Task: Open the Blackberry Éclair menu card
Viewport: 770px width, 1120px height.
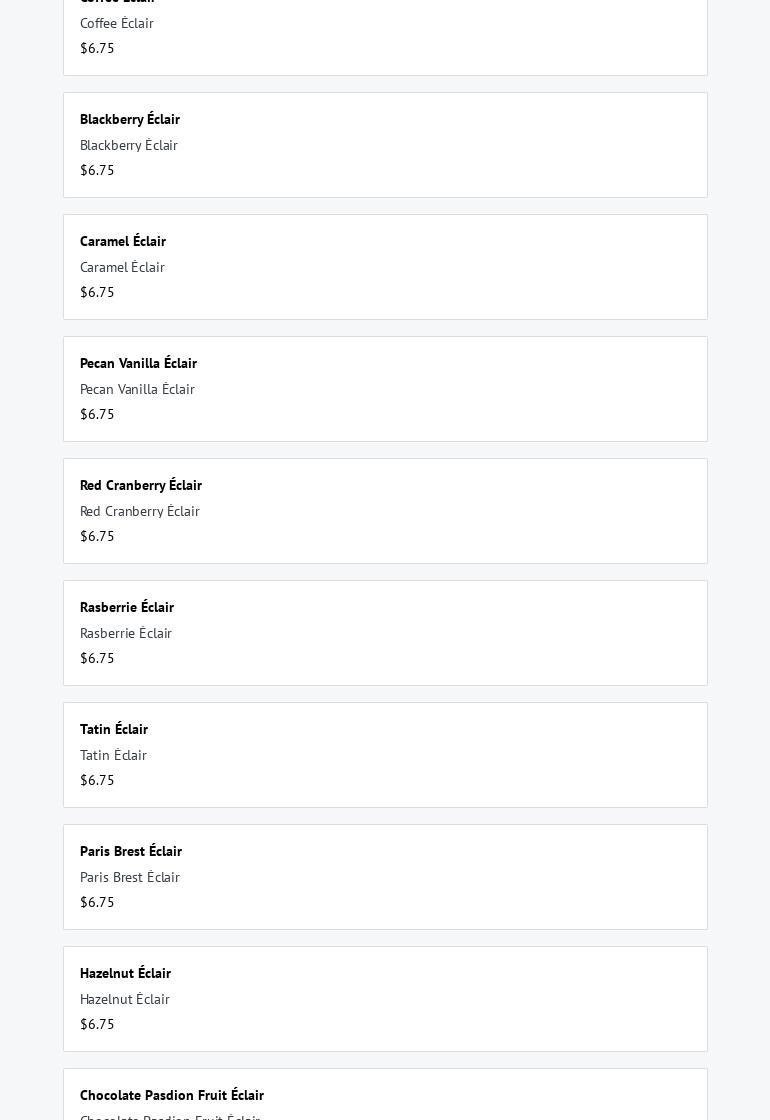Action: (385, 145)
